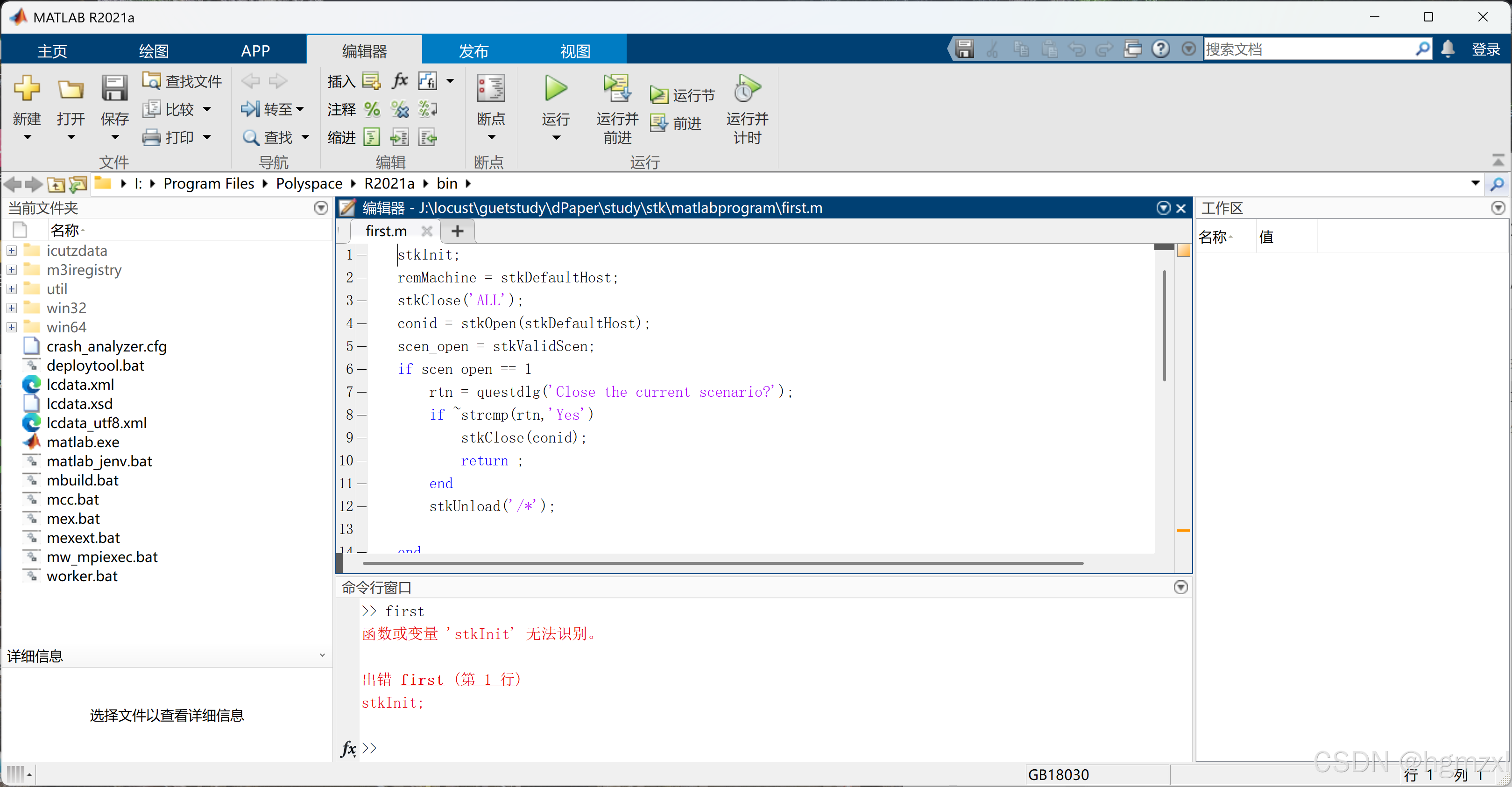Open the address bar path history dropdown
Screen dimensions: 1512x787
1475,184
